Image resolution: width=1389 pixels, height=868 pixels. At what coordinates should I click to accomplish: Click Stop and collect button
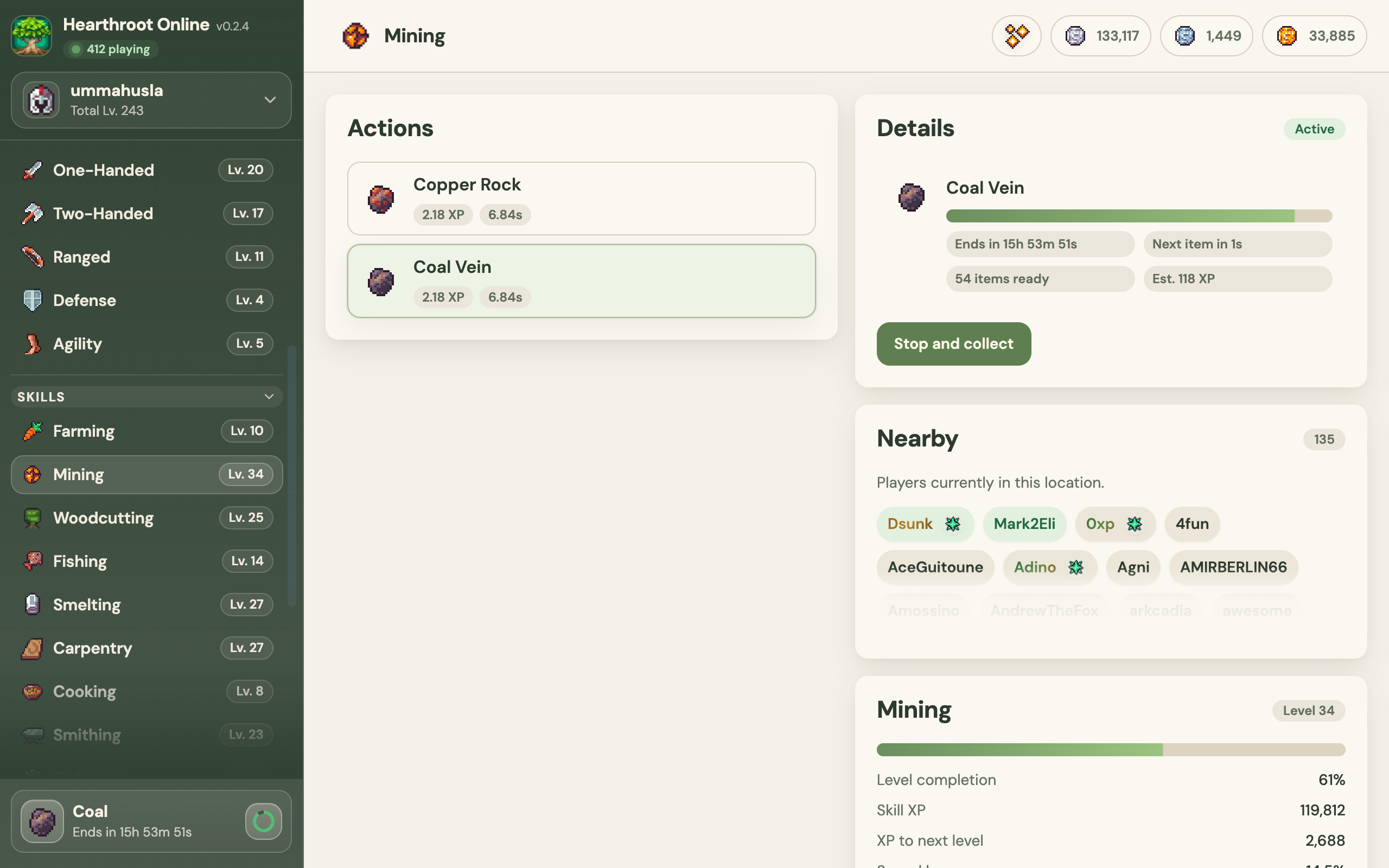coord(953,344)
